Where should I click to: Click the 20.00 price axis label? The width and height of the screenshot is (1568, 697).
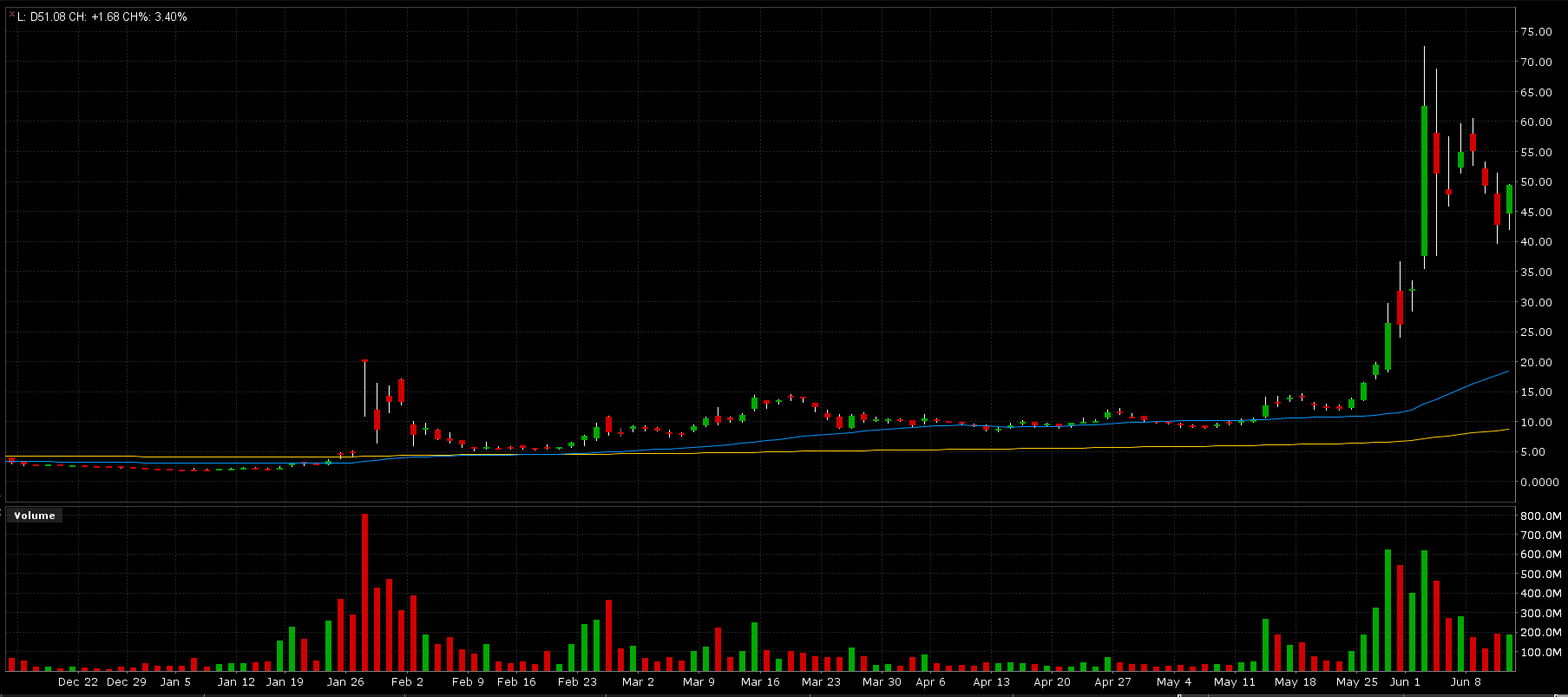pos(1536,363)
